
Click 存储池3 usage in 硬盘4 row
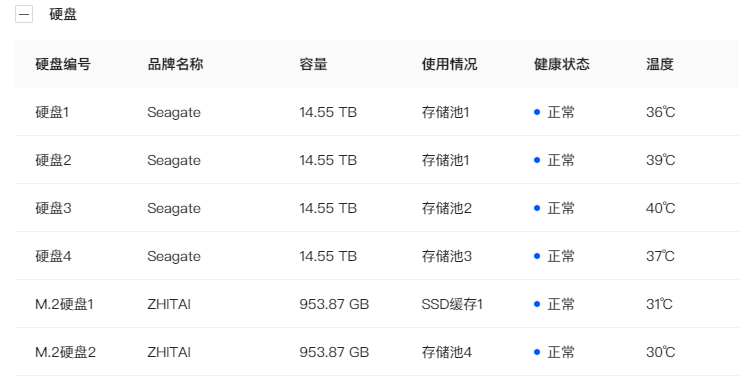pyautogui.click(x=447, y=256)
